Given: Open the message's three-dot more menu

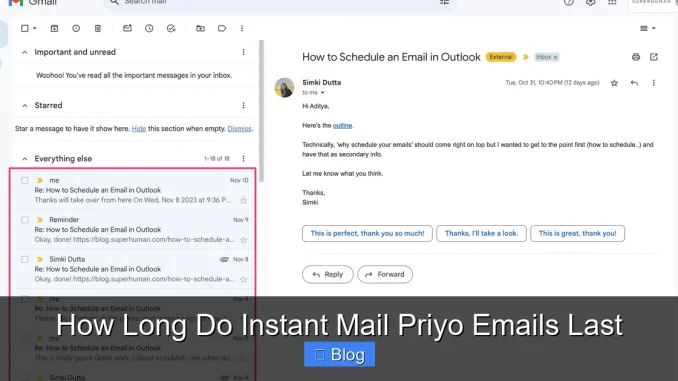Looking at the screenshot, I should pos(653,83).
